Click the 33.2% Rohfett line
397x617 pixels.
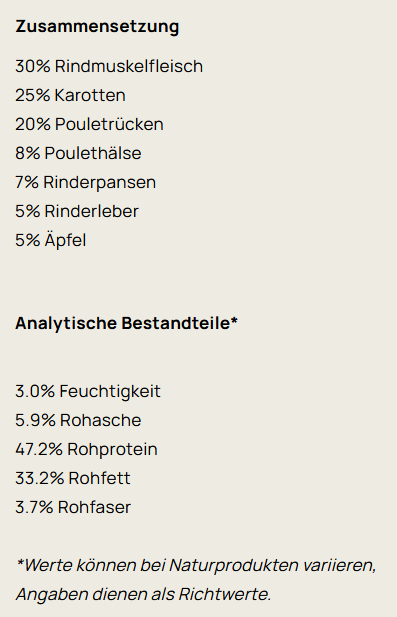click(x=73, y=478)
